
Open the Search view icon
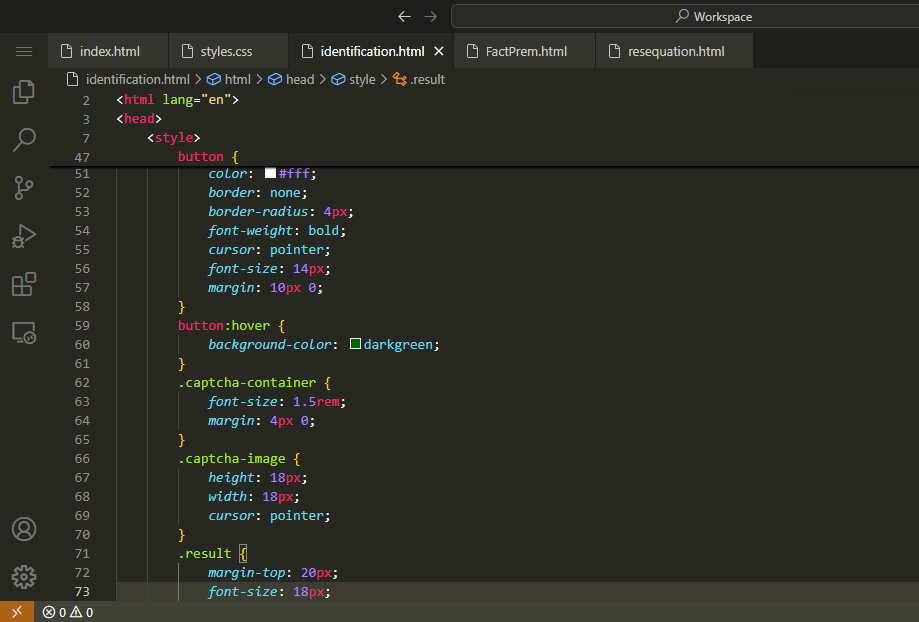click(x=24, y=139)
